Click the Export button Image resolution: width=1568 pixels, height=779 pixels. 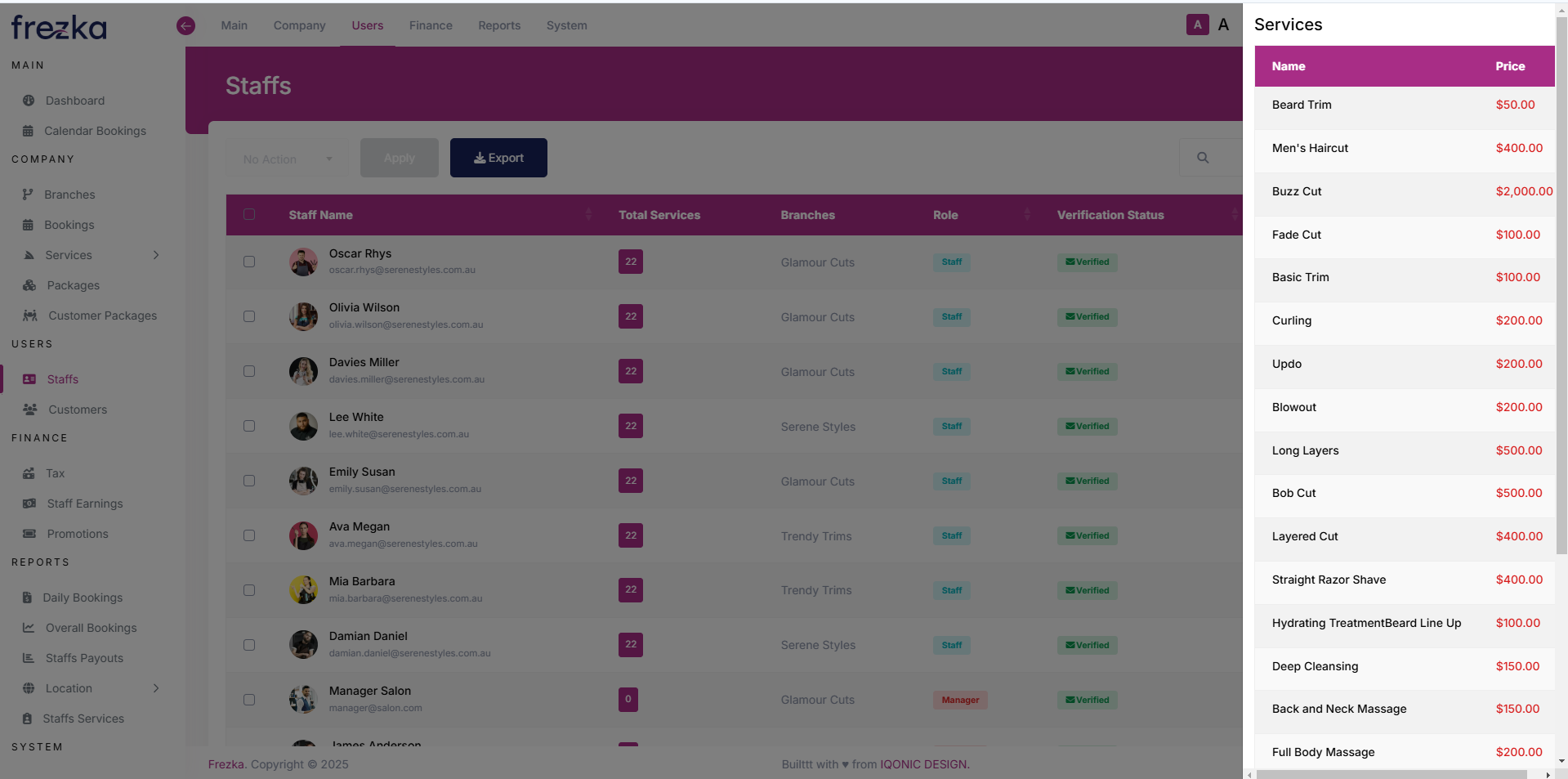[498, 157]
